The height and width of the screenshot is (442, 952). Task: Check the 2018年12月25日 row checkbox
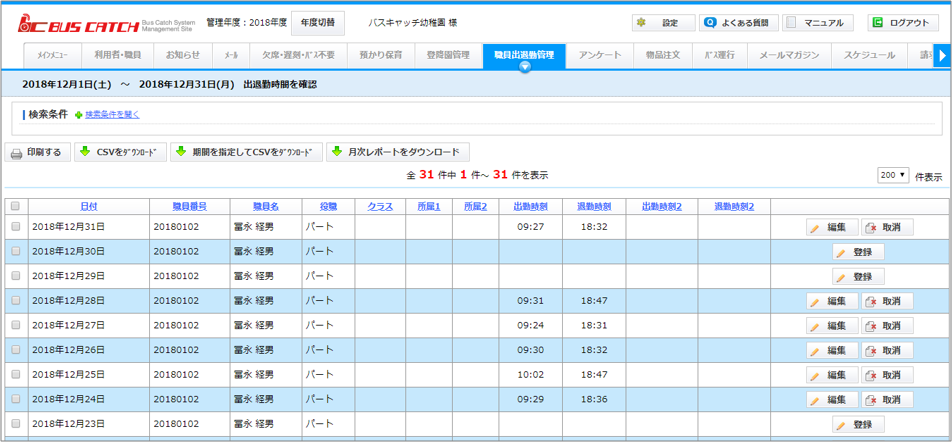(x=16, y=374)
